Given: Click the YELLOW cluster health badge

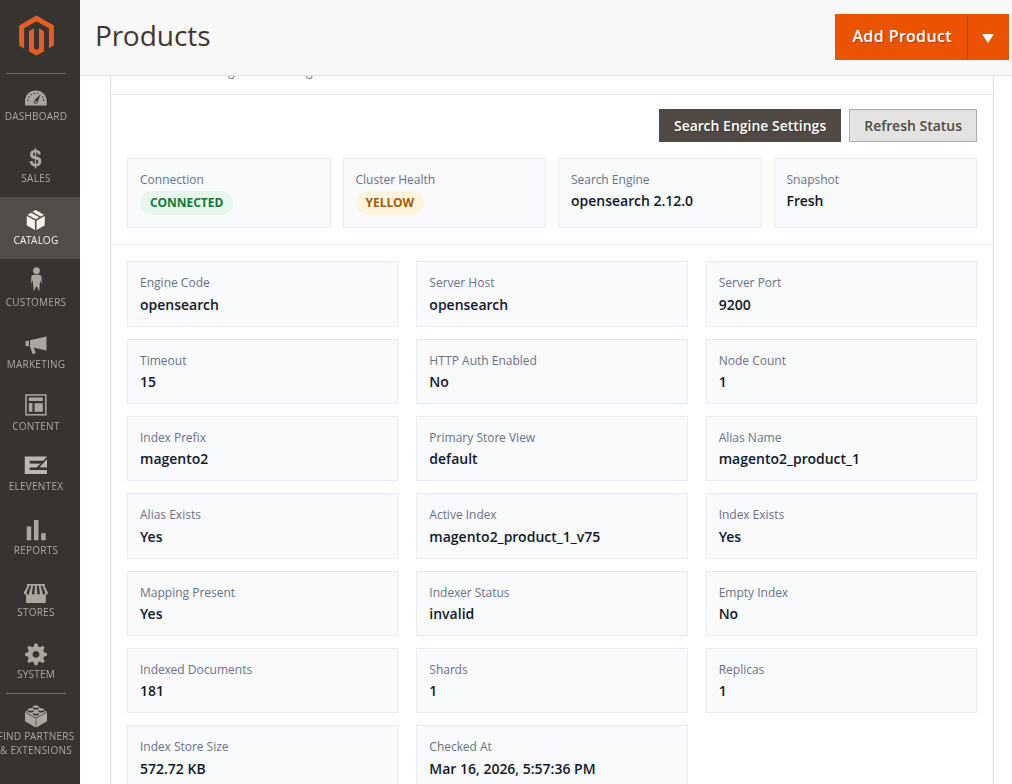Looking at the screenshot, I should [389, 203].
